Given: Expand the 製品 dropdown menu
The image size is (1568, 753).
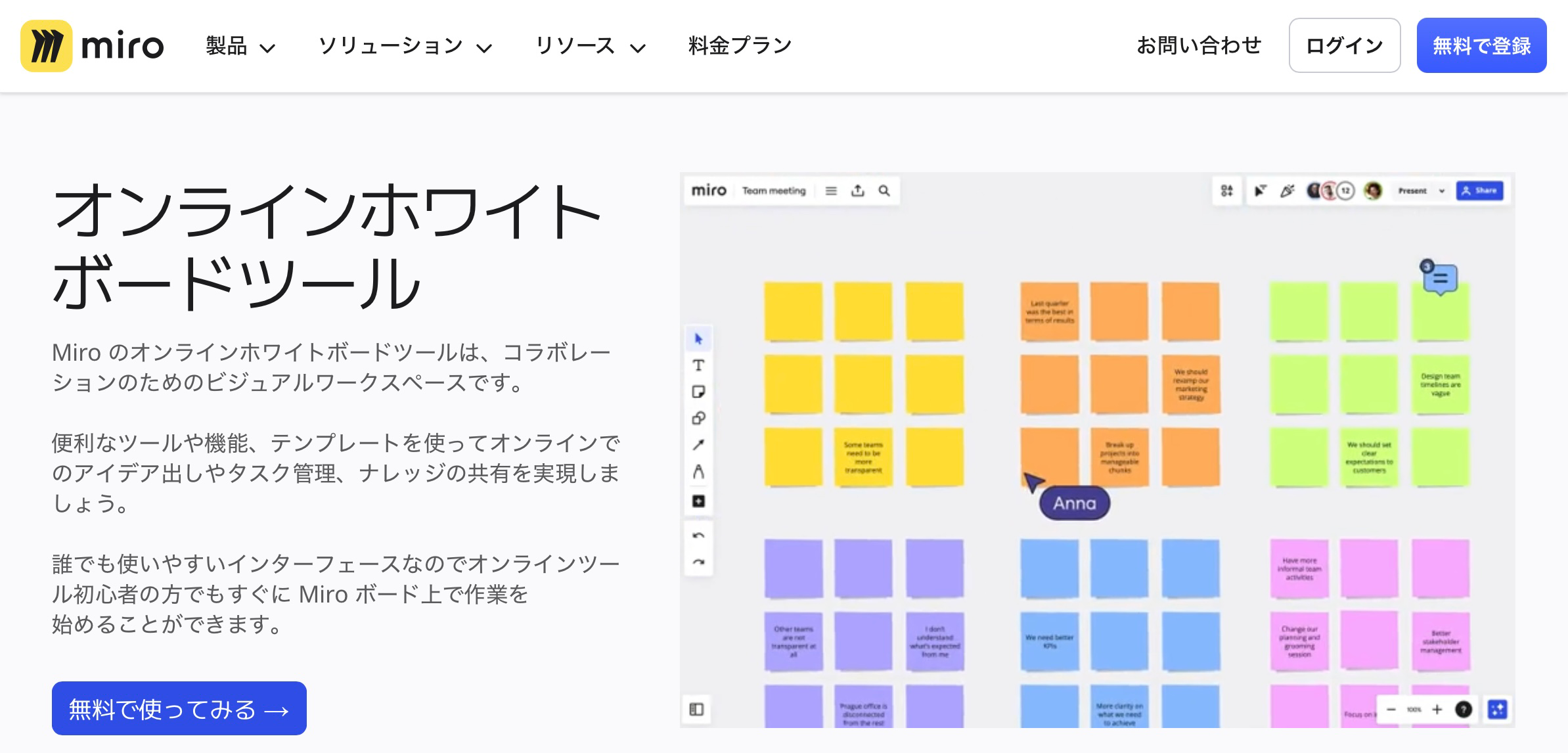Looking at the screenshot, I should (240, 46).
